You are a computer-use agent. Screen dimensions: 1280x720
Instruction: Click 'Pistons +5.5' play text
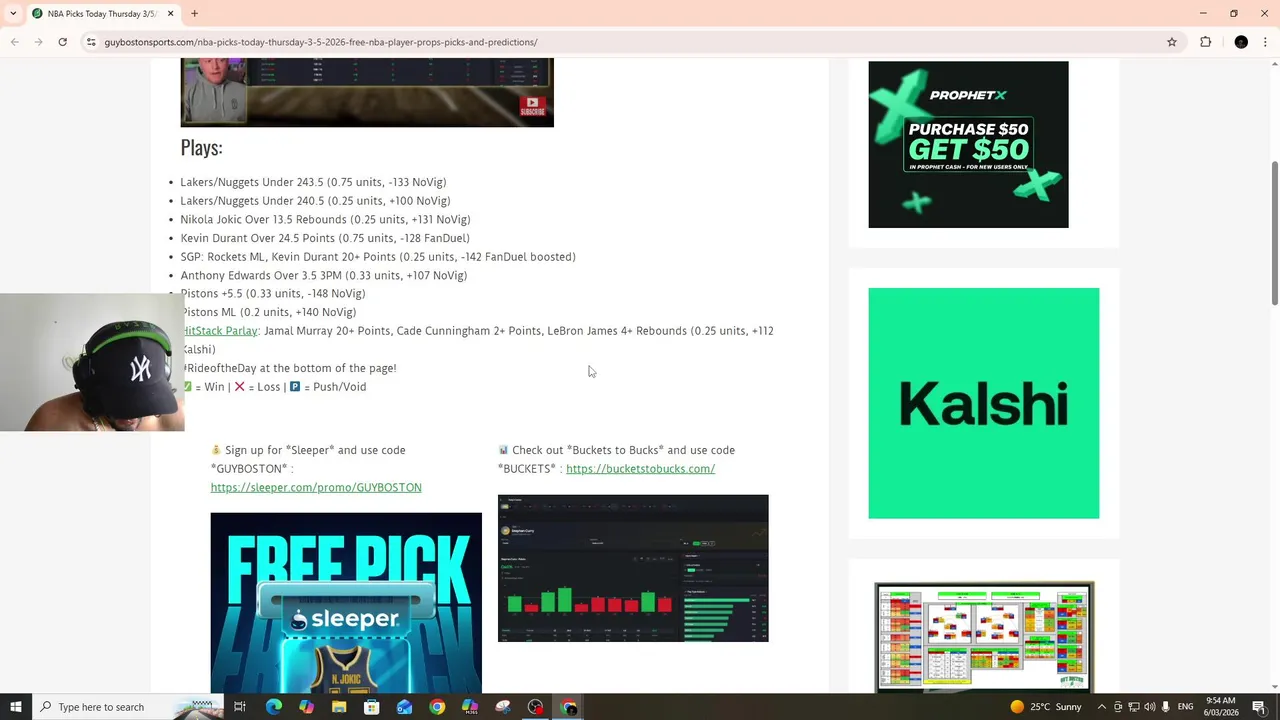tap(273, 294)
